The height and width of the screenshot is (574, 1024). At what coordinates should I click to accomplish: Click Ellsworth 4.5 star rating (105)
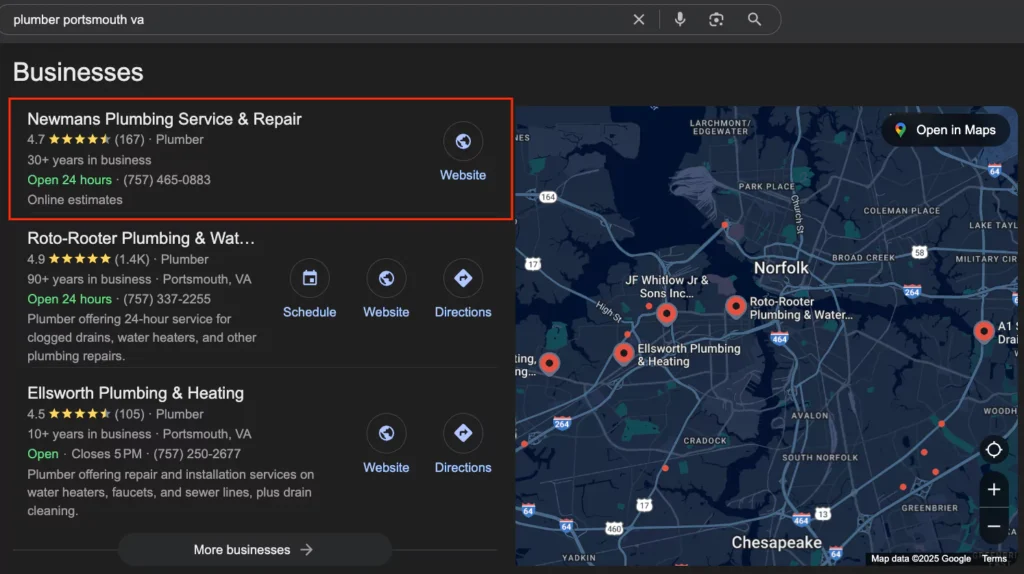click(86, 414)
